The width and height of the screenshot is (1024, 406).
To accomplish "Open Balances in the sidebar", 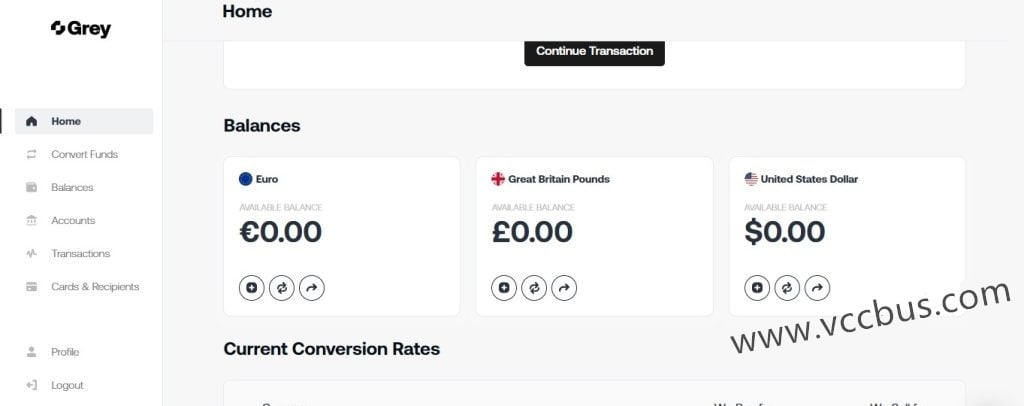I will [84, 187].
